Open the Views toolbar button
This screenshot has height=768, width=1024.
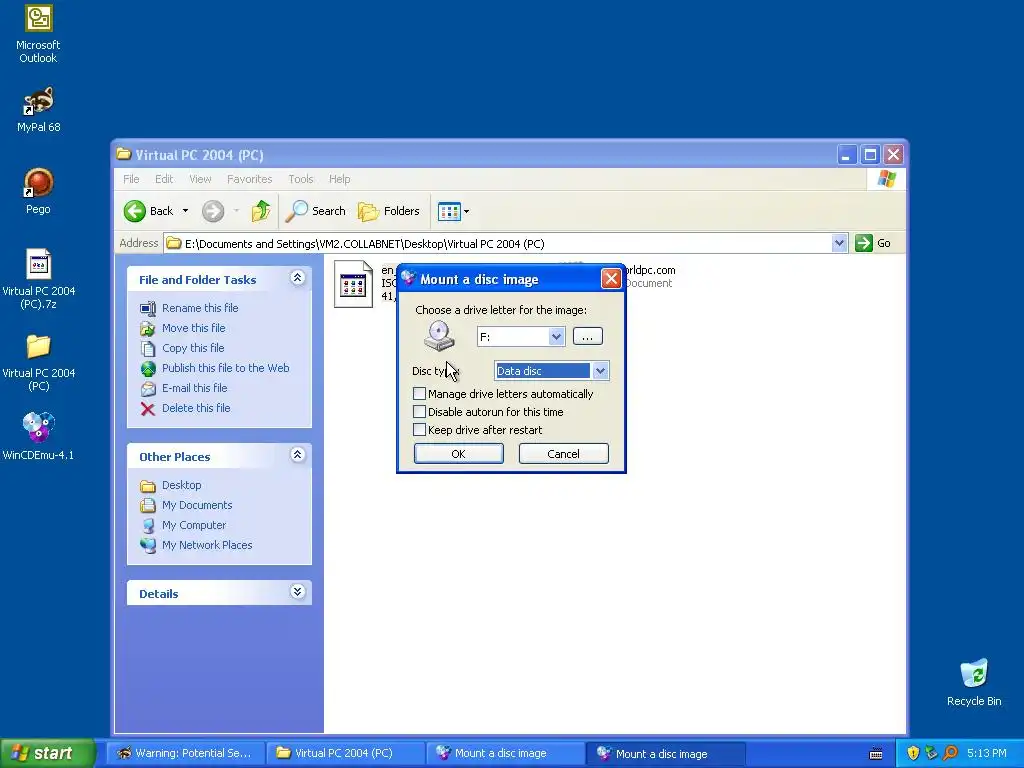click(453, 211)
